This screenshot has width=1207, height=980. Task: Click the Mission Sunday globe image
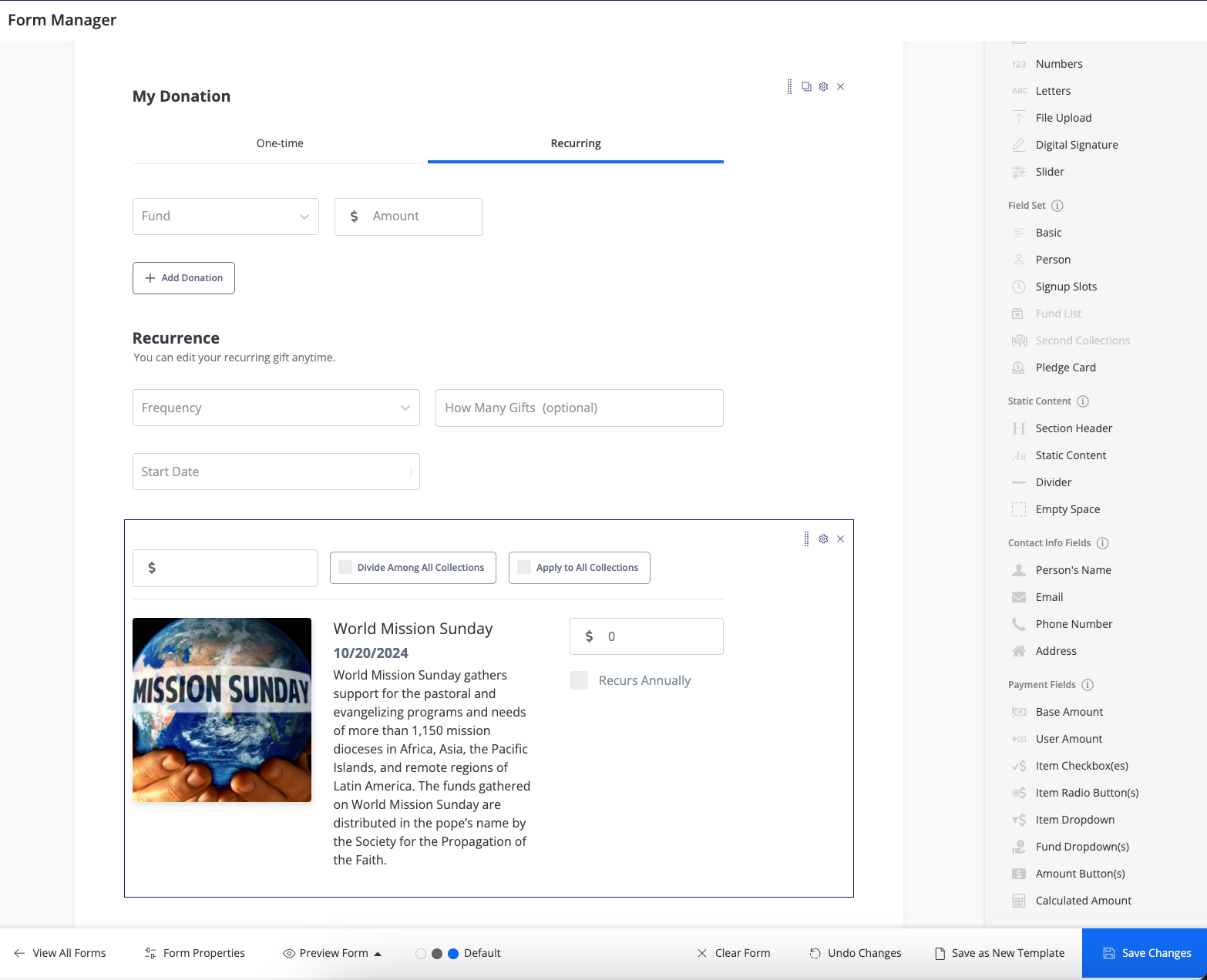click(222, 710)
